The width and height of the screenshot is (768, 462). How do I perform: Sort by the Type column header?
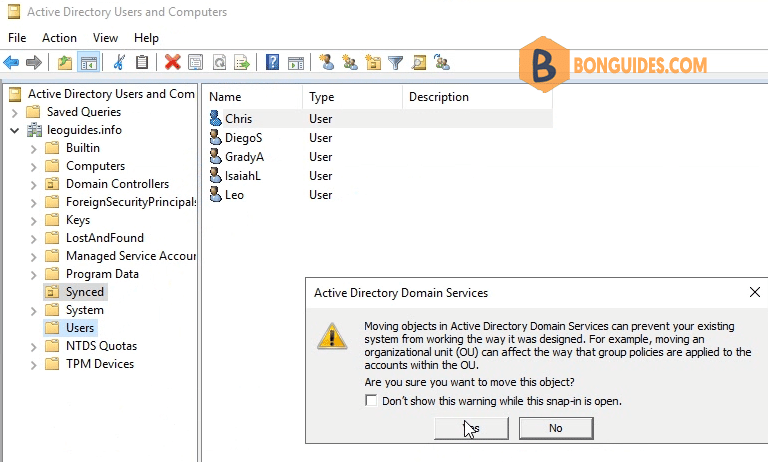pyautogui.click(x=353, y=97)
